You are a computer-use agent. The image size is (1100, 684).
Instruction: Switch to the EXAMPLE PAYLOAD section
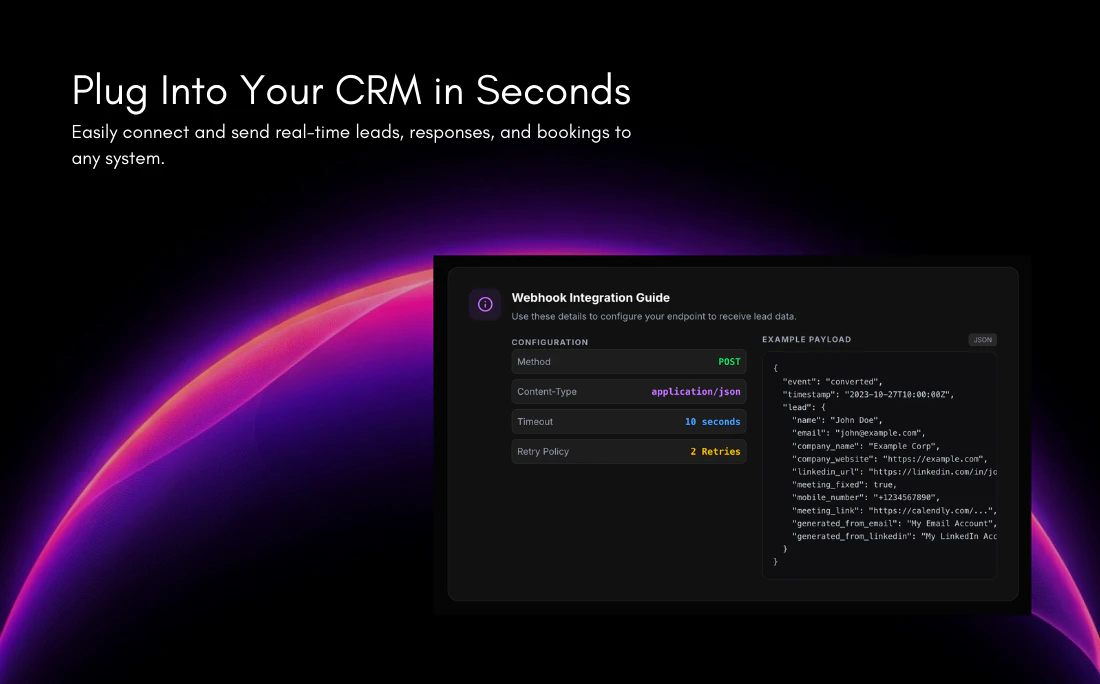click(x=806, y=339)
